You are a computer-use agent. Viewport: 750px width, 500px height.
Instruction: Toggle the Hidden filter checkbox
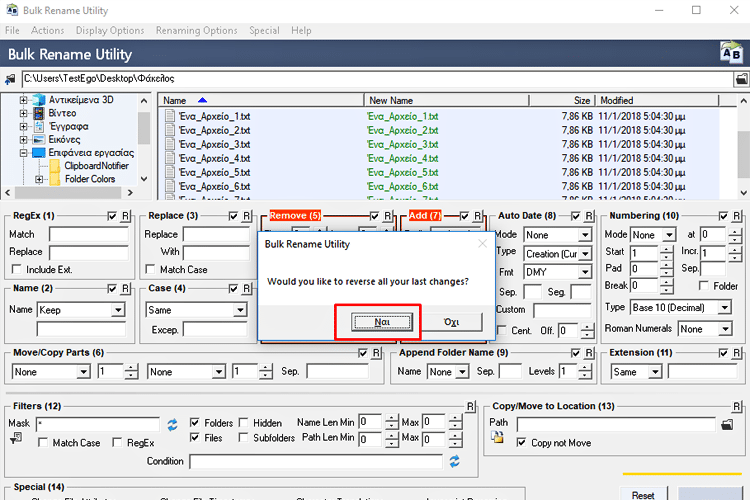(x=243, y=422)
